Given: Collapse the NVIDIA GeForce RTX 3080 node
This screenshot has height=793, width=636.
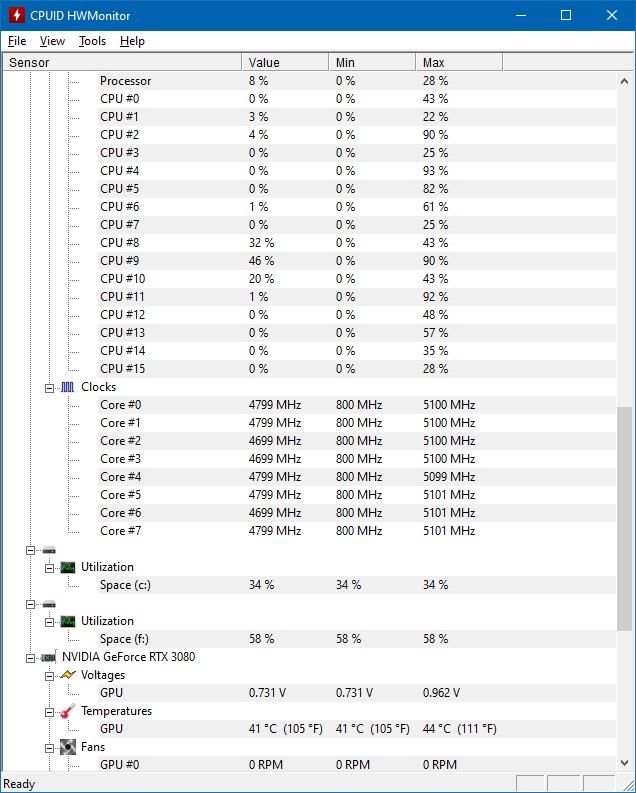Looking at the screenshot, I should pyautogui.click(x=31, y=658).
